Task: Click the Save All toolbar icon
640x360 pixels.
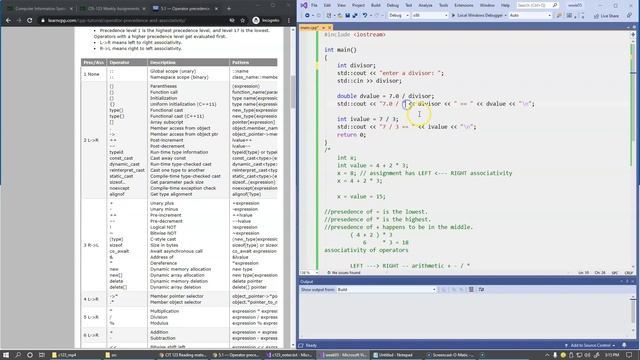Action: pyautogui.click(x=355, y=16)
